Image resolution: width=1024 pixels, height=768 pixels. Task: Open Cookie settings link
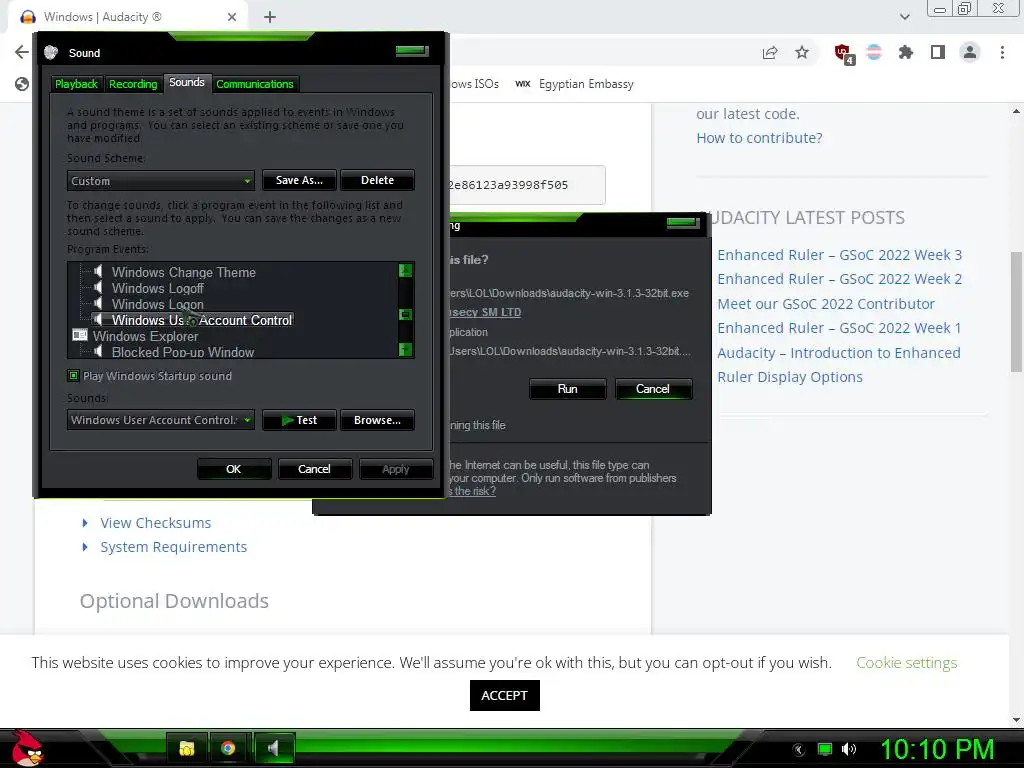(x=906, y=662)
